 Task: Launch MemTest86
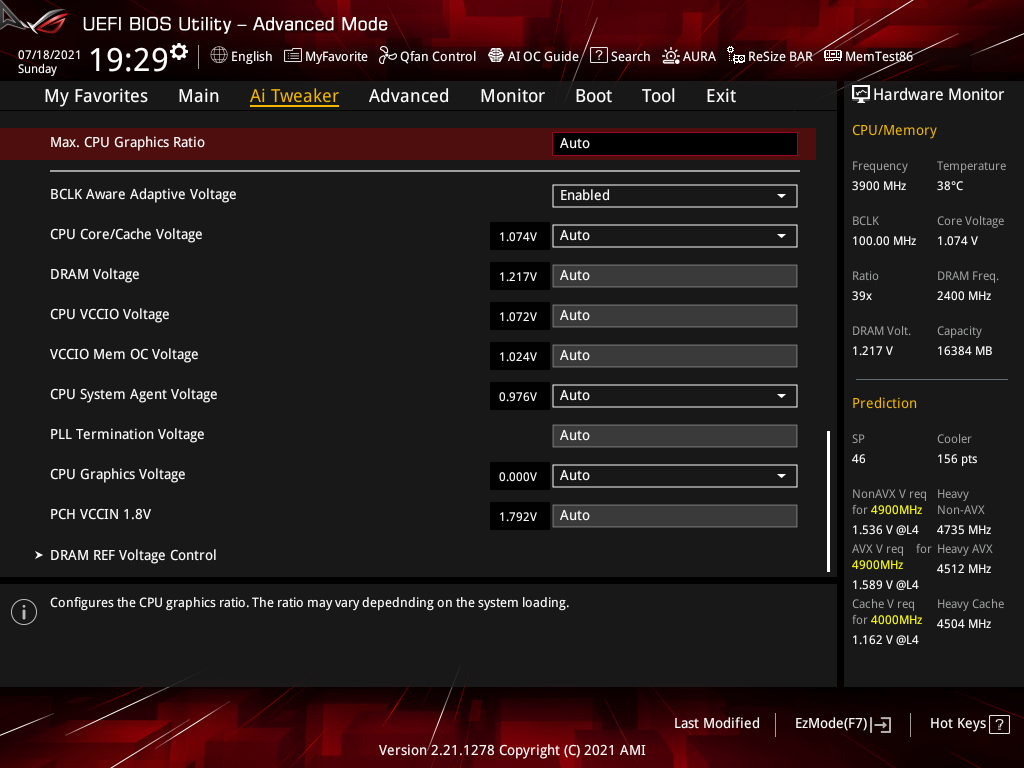click(868, 56)
